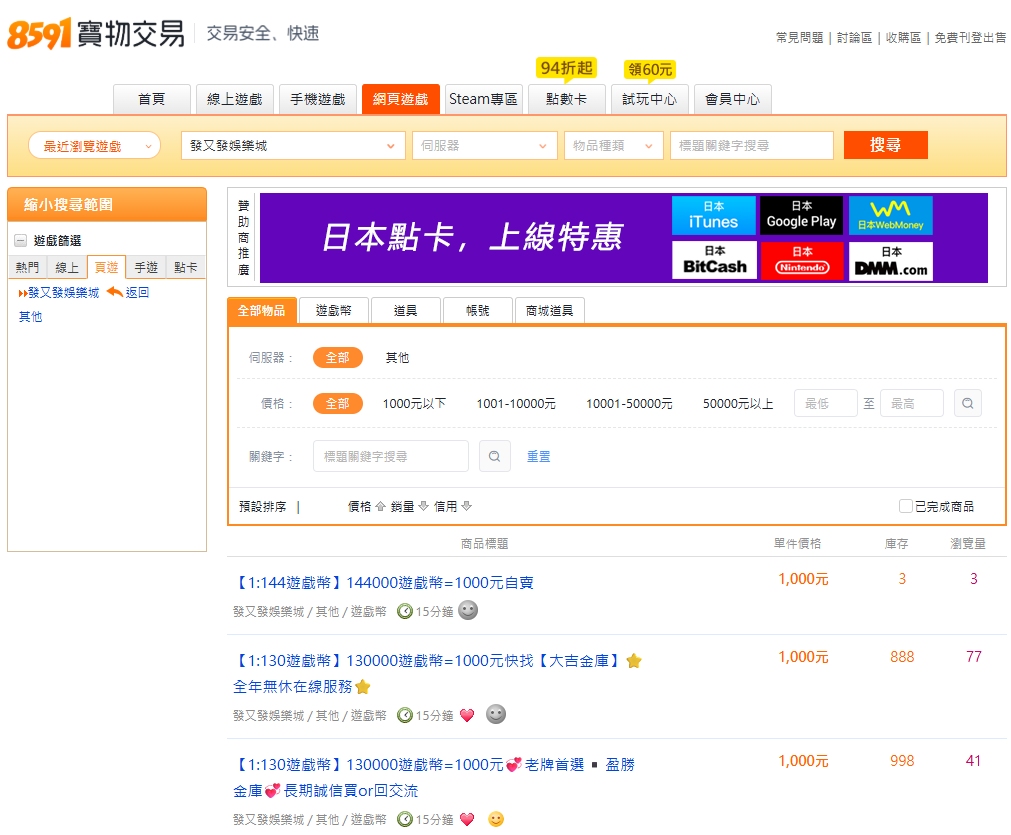The width and height of the screenshot is (1011, 835).
Task: Go to 點數卡 nav tab
Action: (567, 99)
